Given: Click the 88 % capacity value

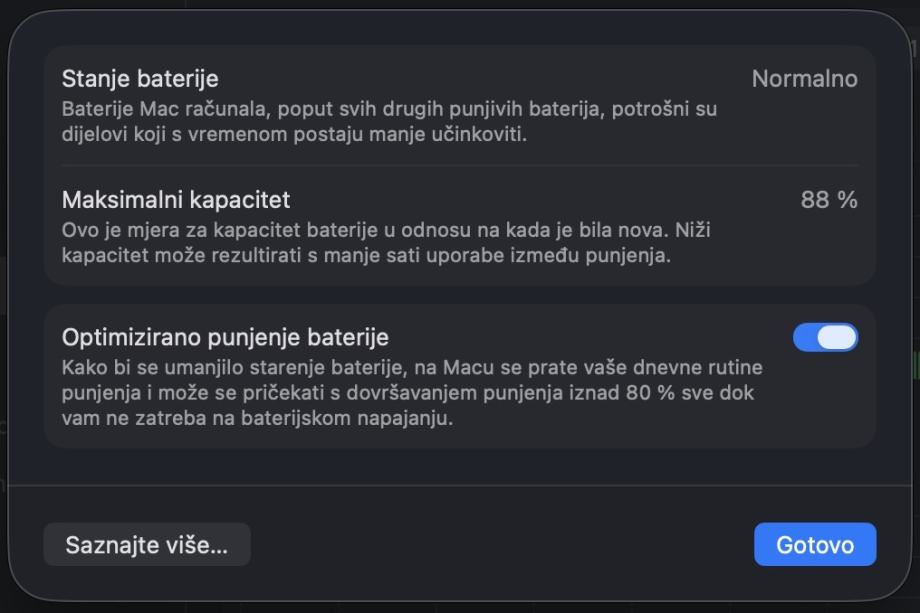Looking at the screenshot, I should coord(828,200).
